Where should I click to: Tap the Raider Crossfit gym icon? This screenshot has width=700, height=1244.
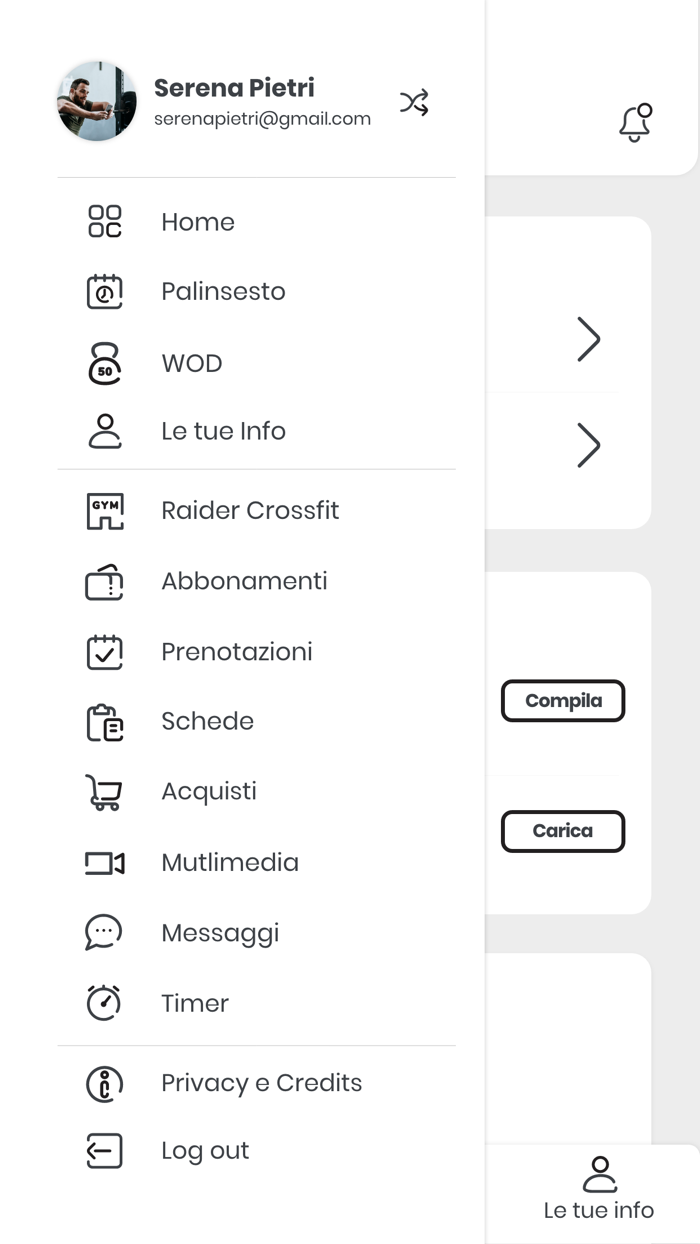click(105, 511)
